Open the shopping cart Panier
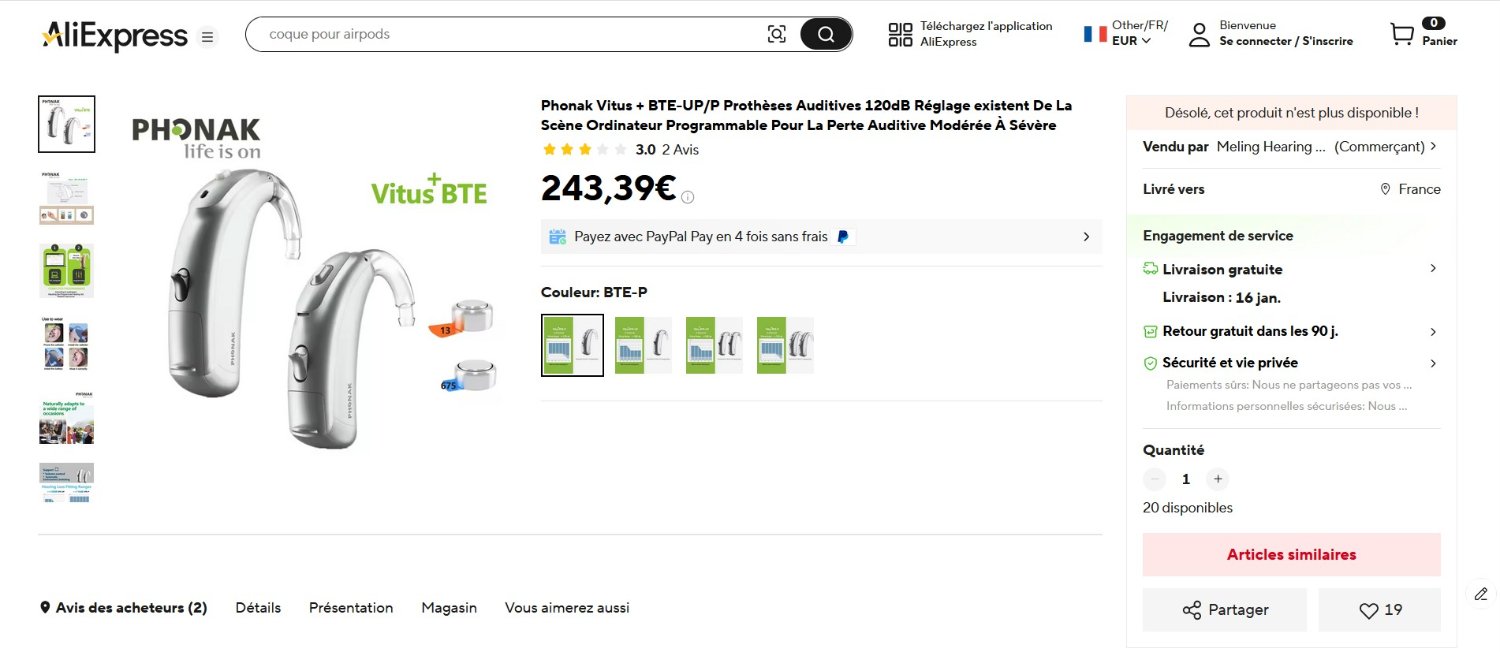 click(x=1422, y=35)
